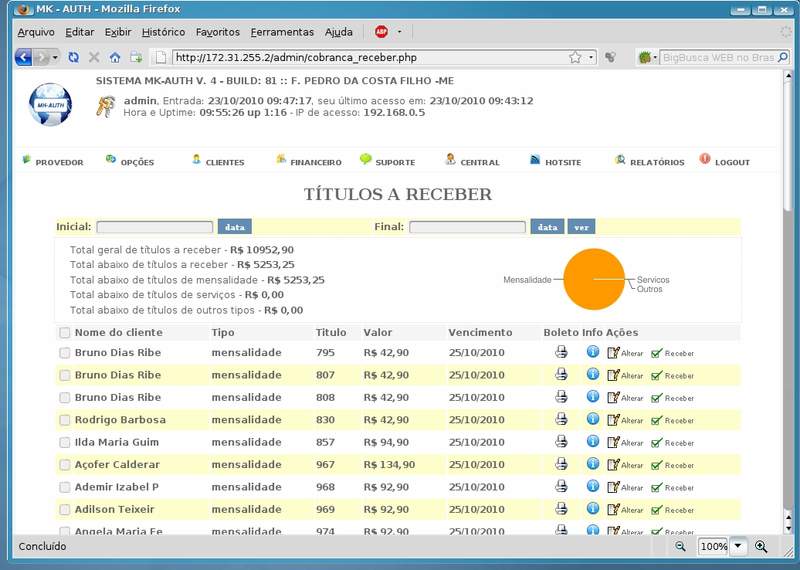The image size is (800, 570).
Task: Click the MK-AUTH globe logo
Action: 50,105
